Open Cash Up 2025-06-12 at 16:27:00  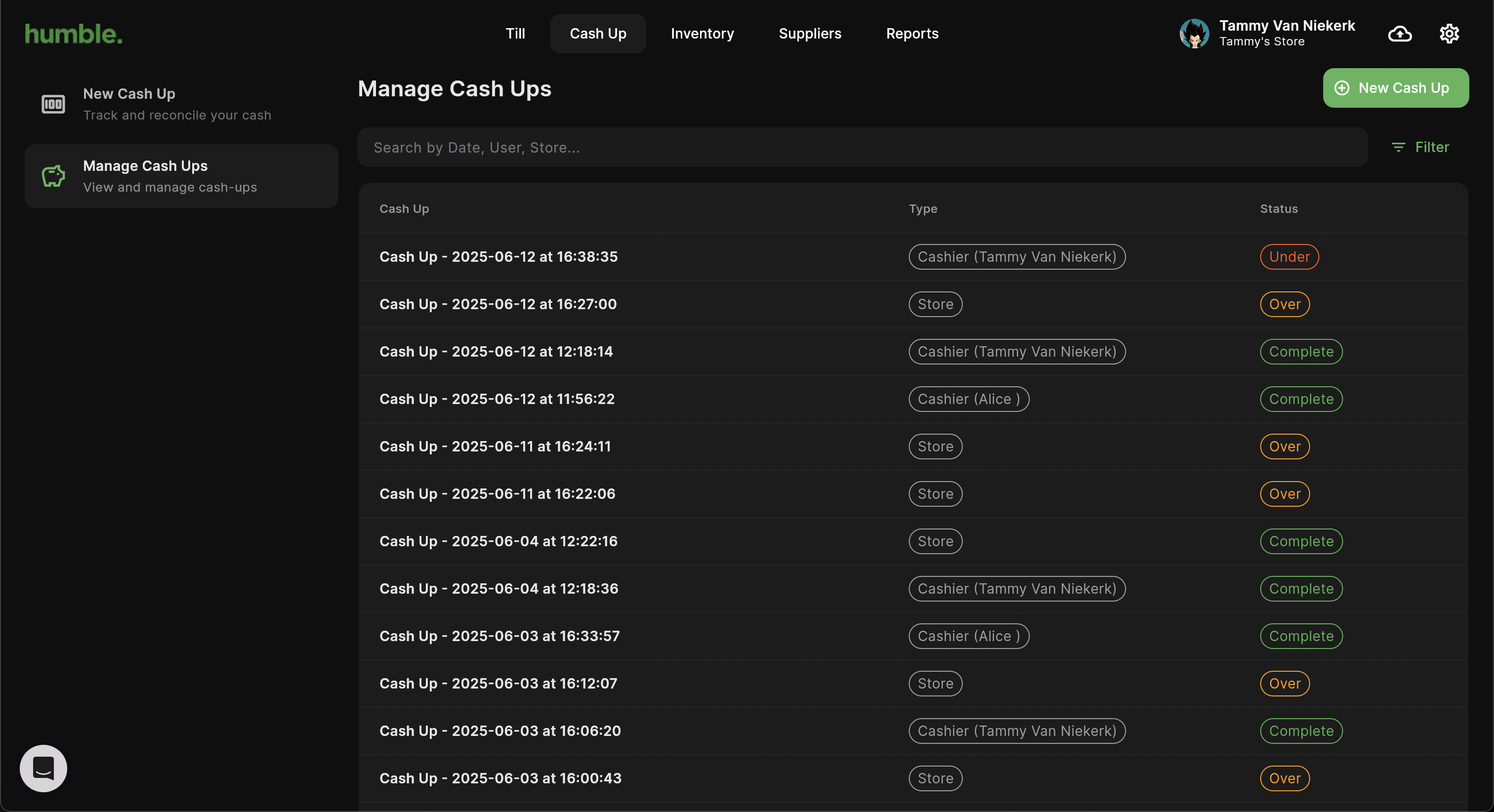click(x=913, y=304)
